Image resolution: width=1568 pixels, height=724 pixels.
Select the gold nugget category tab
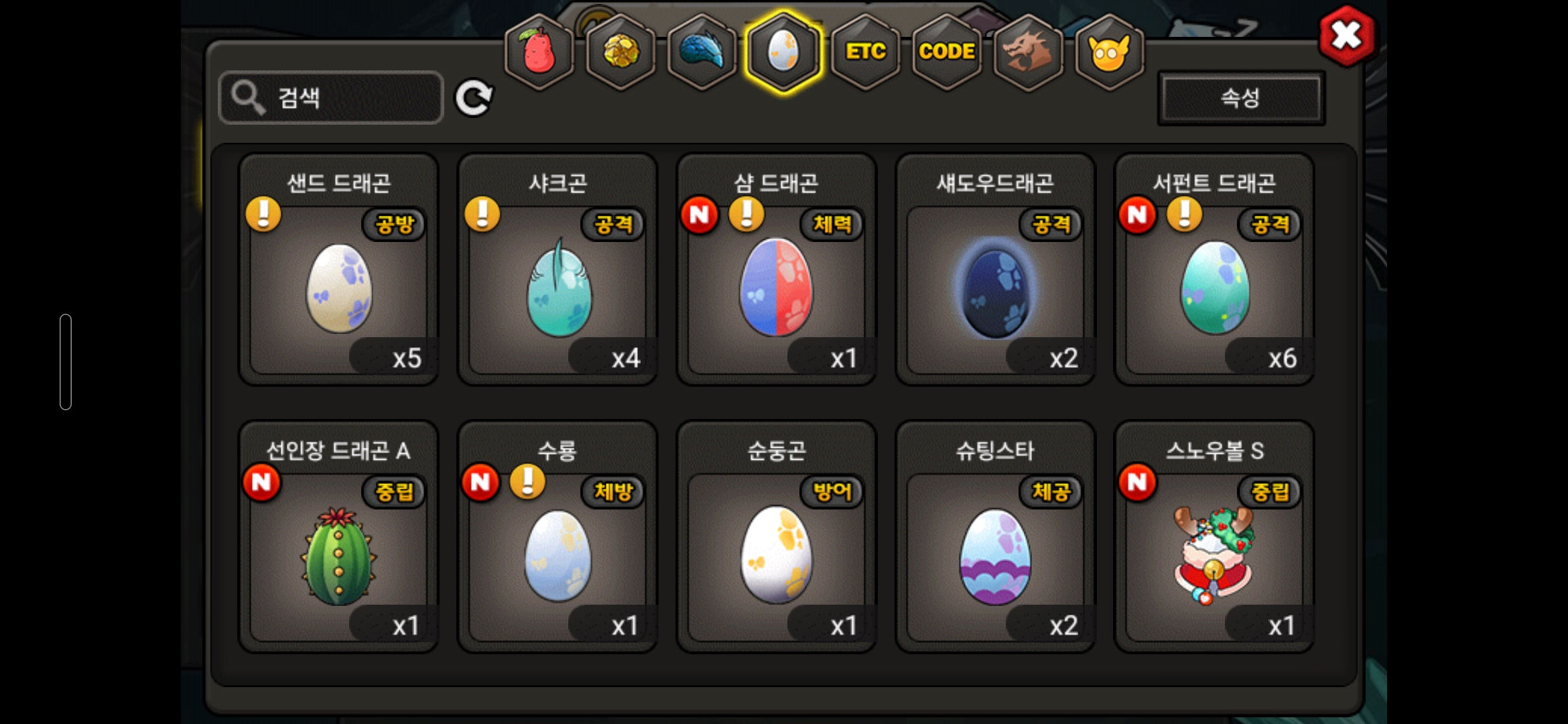point(621,52)
